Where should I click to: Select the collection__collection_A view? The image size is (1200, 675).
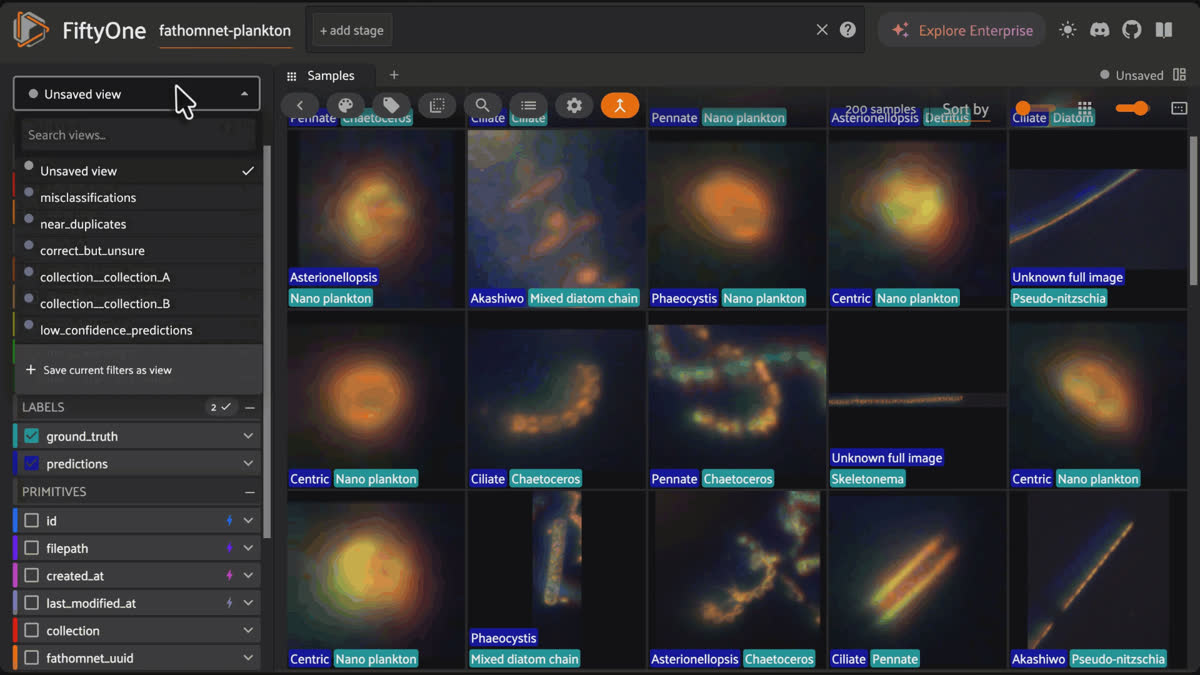click(138, 277)
